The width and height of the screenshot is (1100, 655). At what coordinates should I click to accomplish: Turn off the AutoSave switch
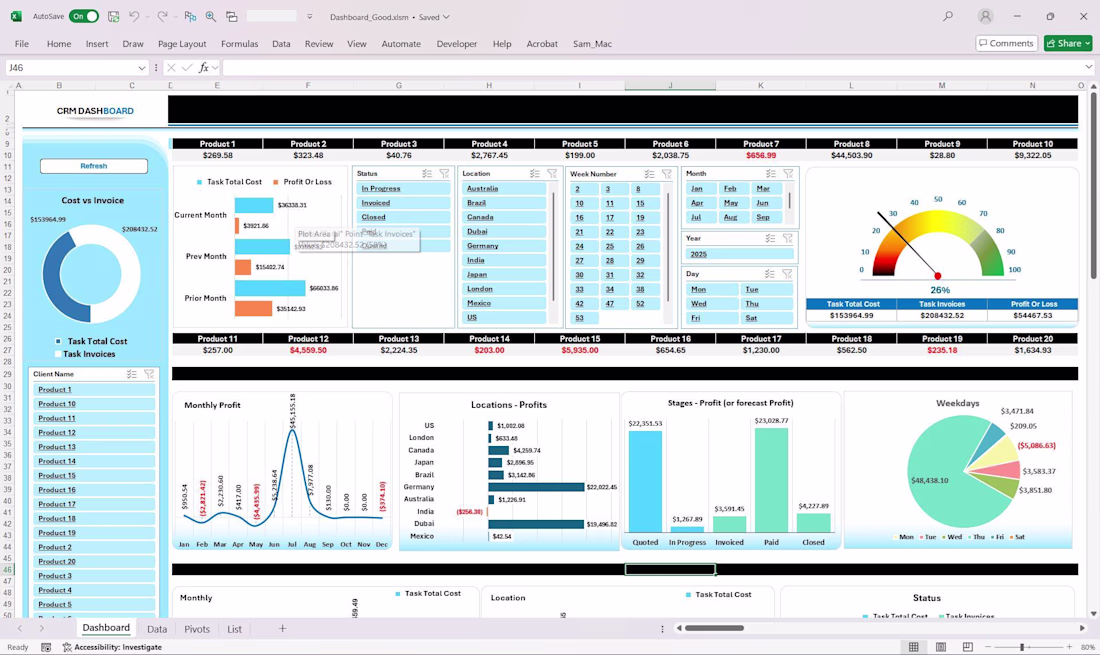[x=83, y=16]
